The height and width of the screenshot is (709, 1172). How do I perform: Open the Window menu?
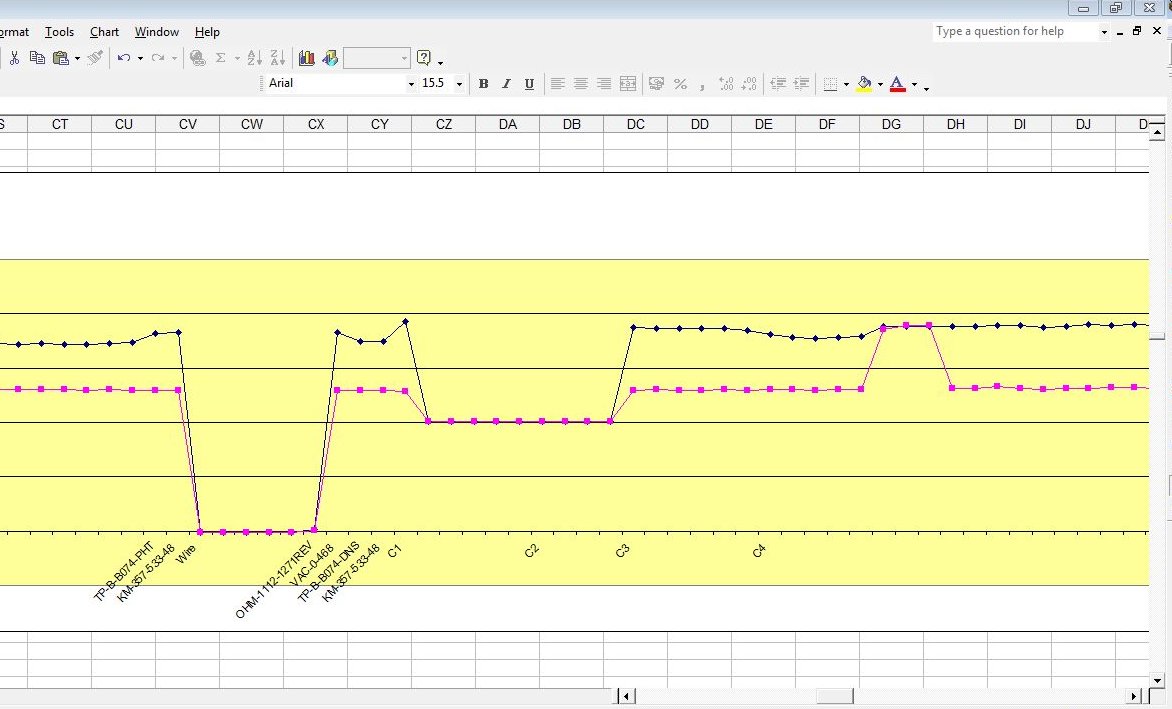click(x=157, y=32)
